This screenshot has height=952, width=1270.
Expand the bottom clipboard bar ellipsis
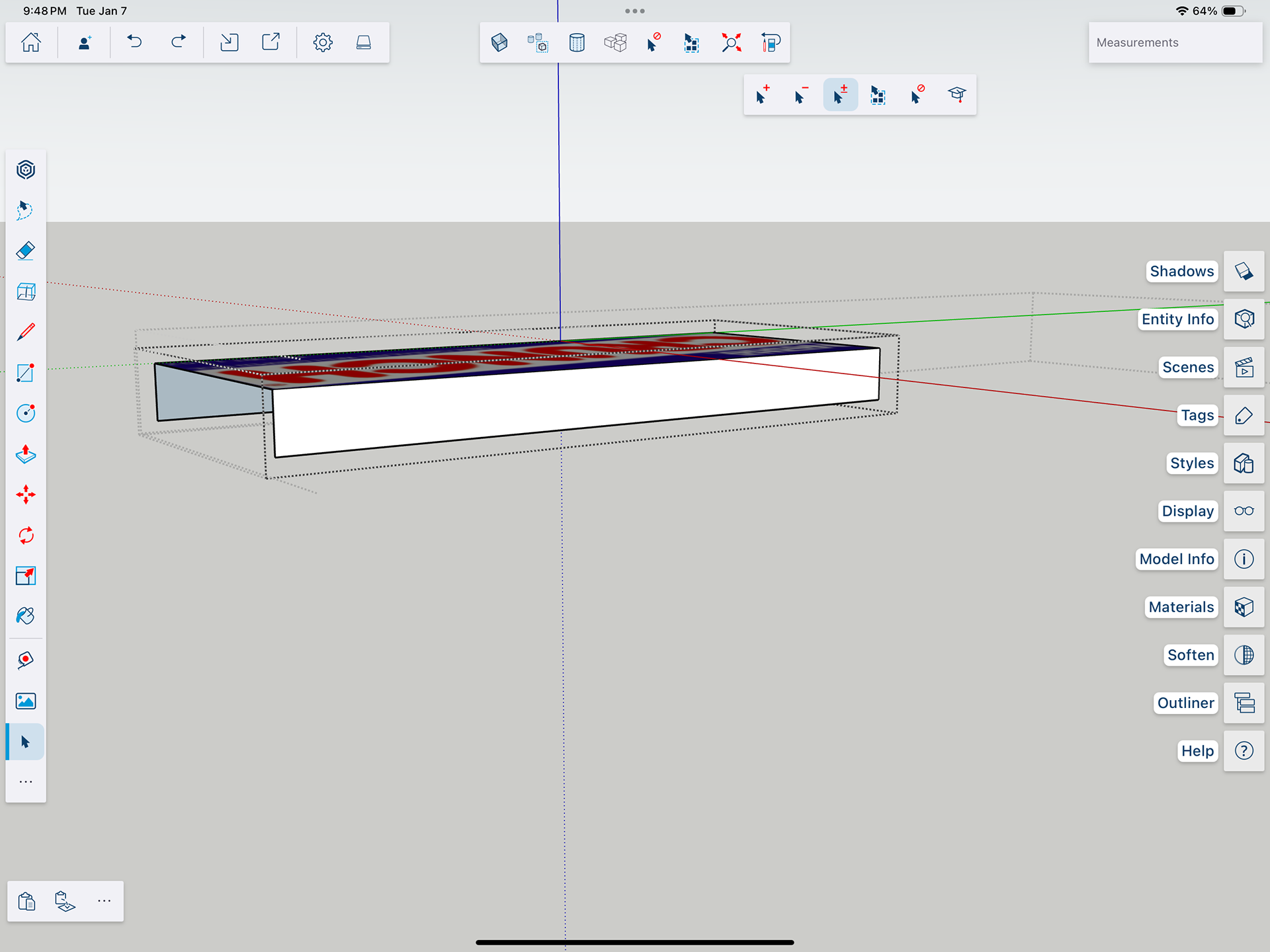[x=104, y=901]
